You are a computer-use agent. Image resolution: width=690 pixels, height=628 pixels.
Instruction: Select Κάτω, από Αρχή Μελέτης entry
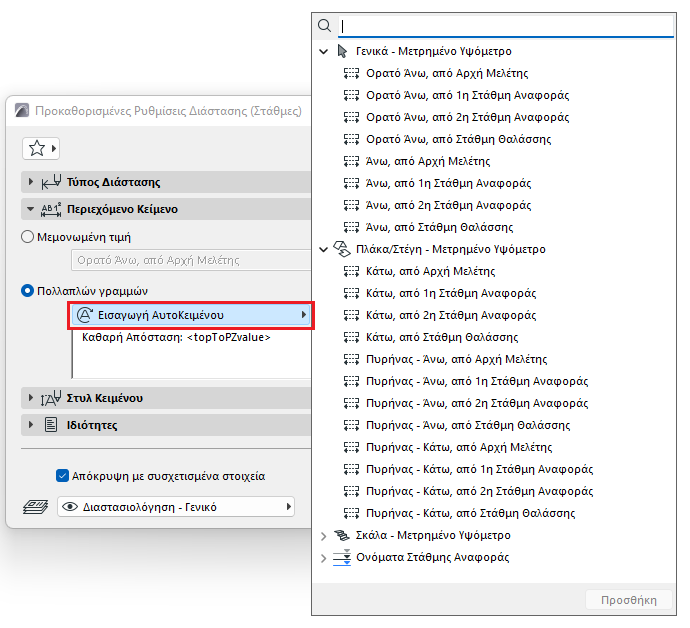click(431, 271)
